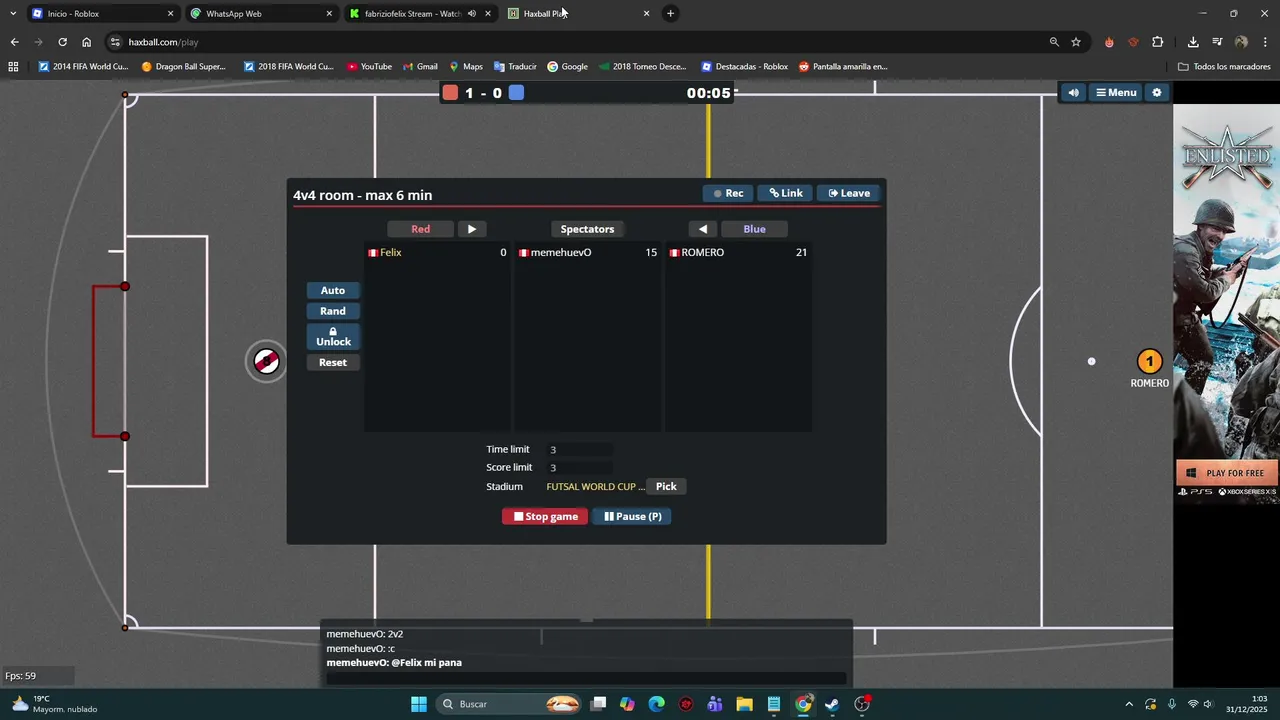Click the address bar URL

coord(163,42)
